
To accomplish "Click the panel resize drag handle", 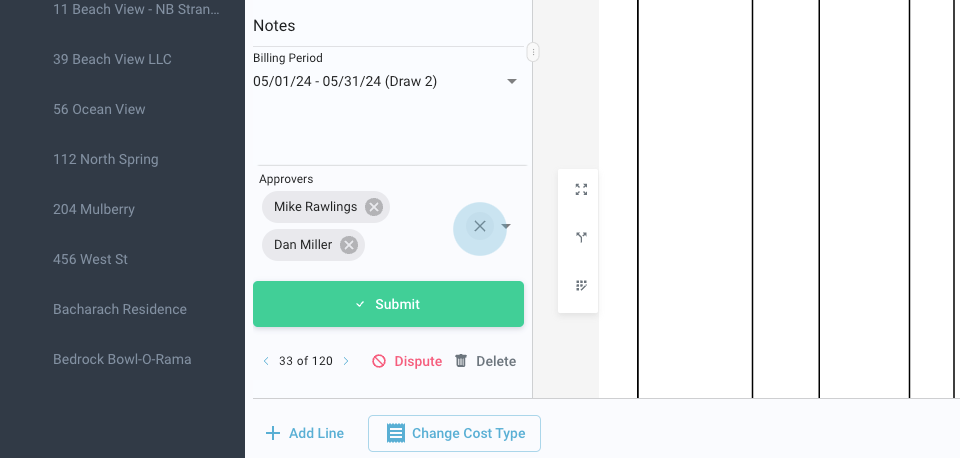I will click(533, 52).
